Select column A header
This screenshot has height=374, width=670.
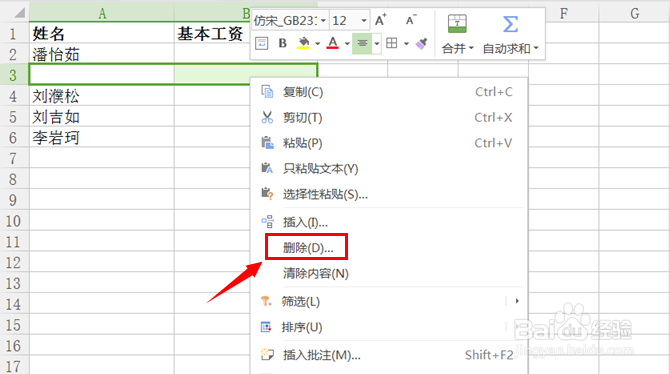[x=102, y=13]
